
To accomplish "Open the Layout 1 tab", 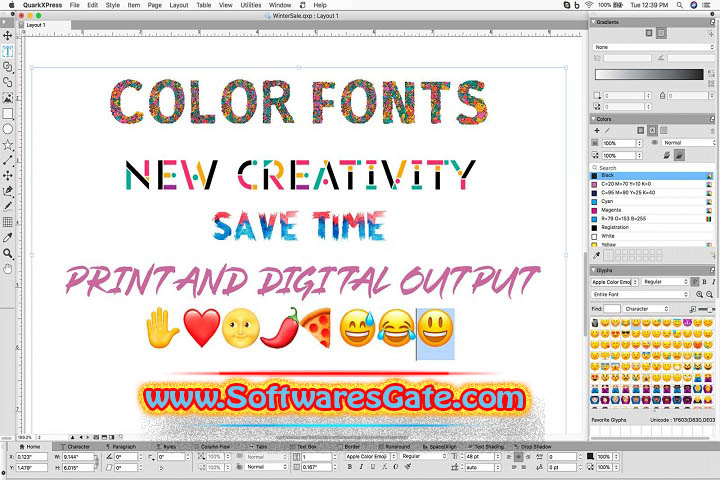I will pyautogui.click(x=35, y=25).
